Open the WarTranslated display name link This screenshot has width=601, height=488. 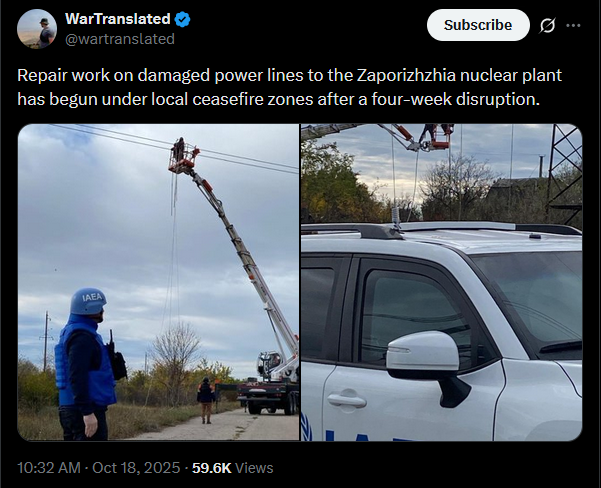coord(118,19)
